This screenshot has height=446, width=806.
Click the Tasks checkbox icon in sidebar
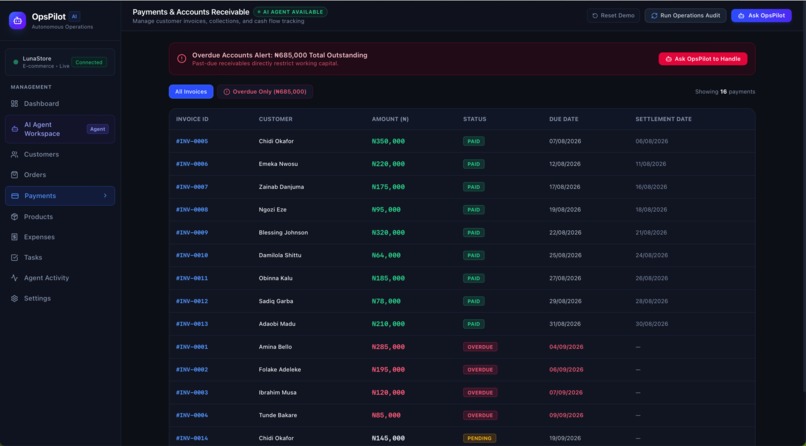point(14,257)
